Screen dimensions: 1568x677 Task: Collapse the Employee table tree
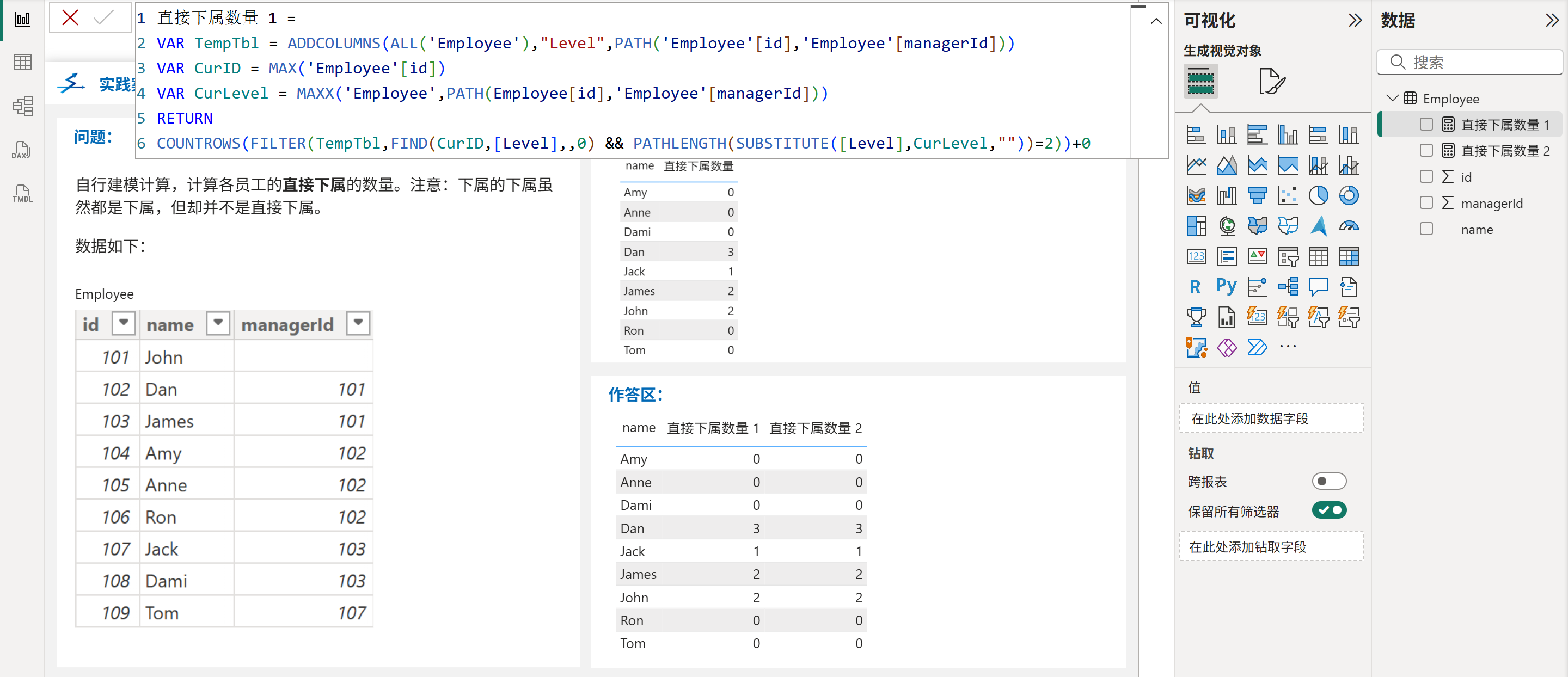click(x=1392, y=99)
